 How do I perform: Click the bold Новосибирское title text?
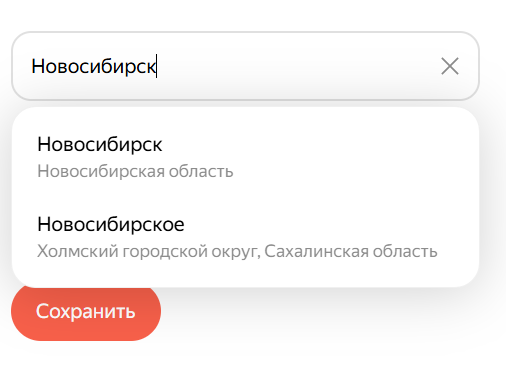point(111,224)
